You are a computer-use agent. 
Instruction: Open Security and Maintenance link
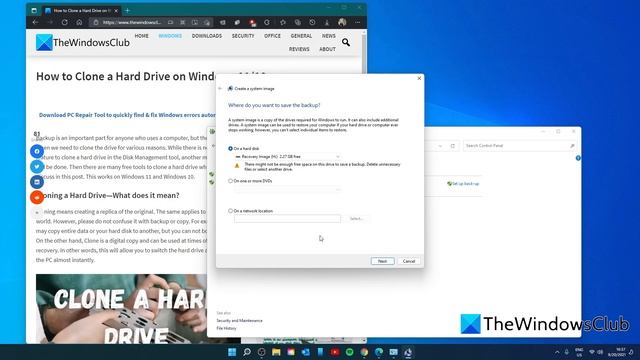[x=239, y=321]
